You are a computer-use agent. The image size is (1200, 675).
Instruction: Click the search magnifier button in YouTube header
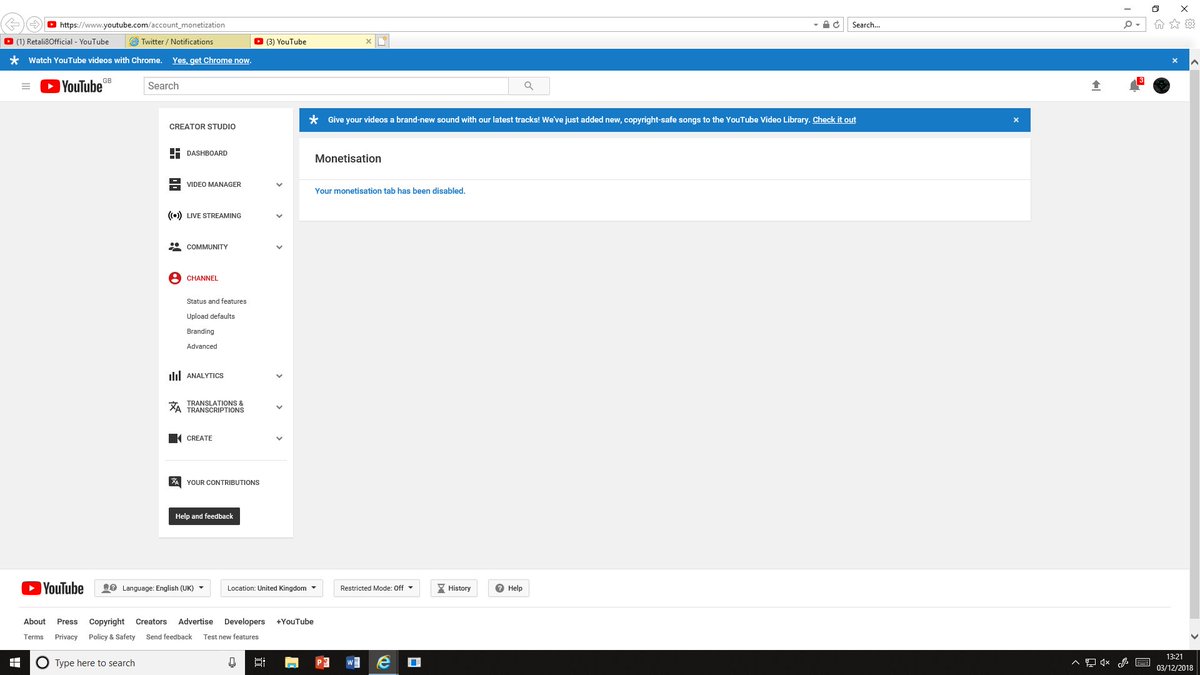(x=528, y=86)
